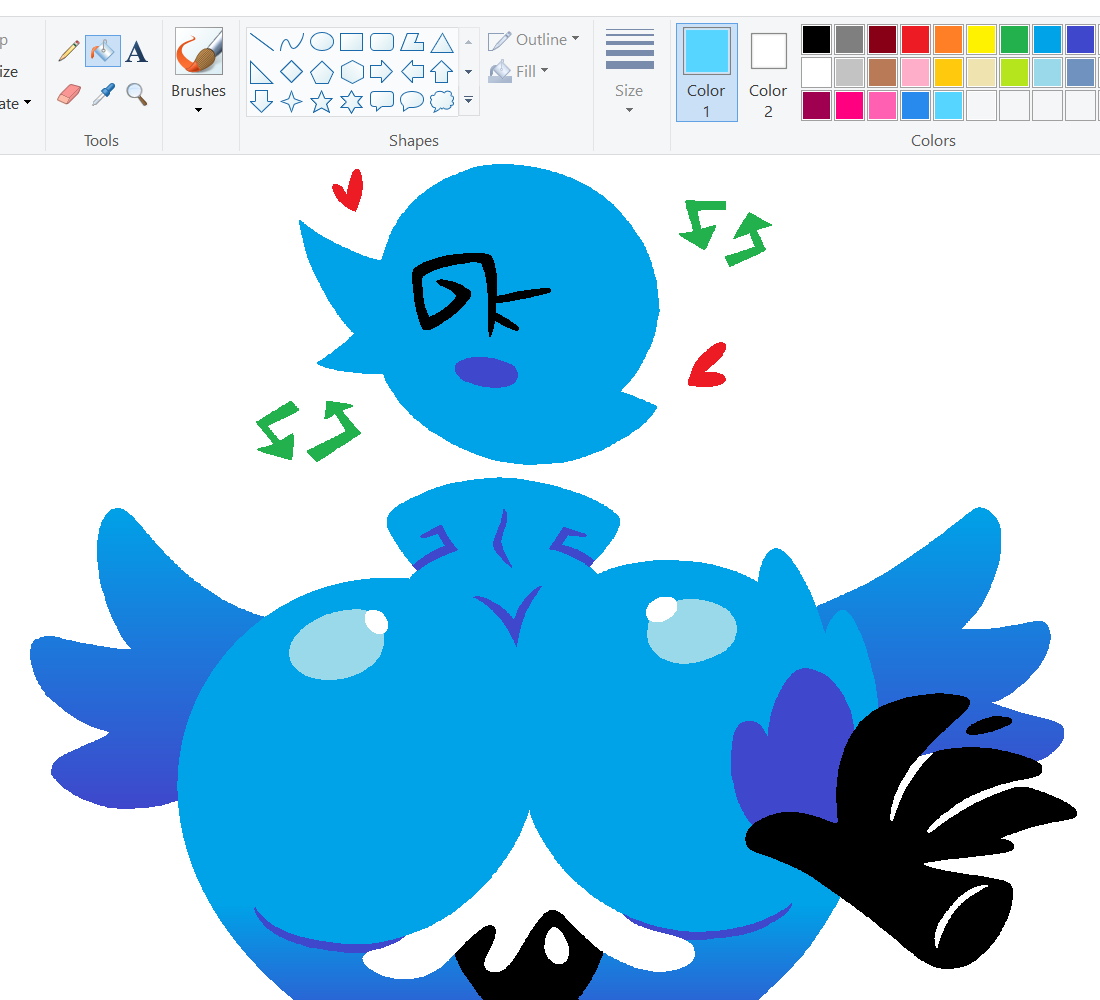Screen dimensions: 1100x1000
Task: Pick the dark red palette swatch
Action: click(x=883, y=39)
